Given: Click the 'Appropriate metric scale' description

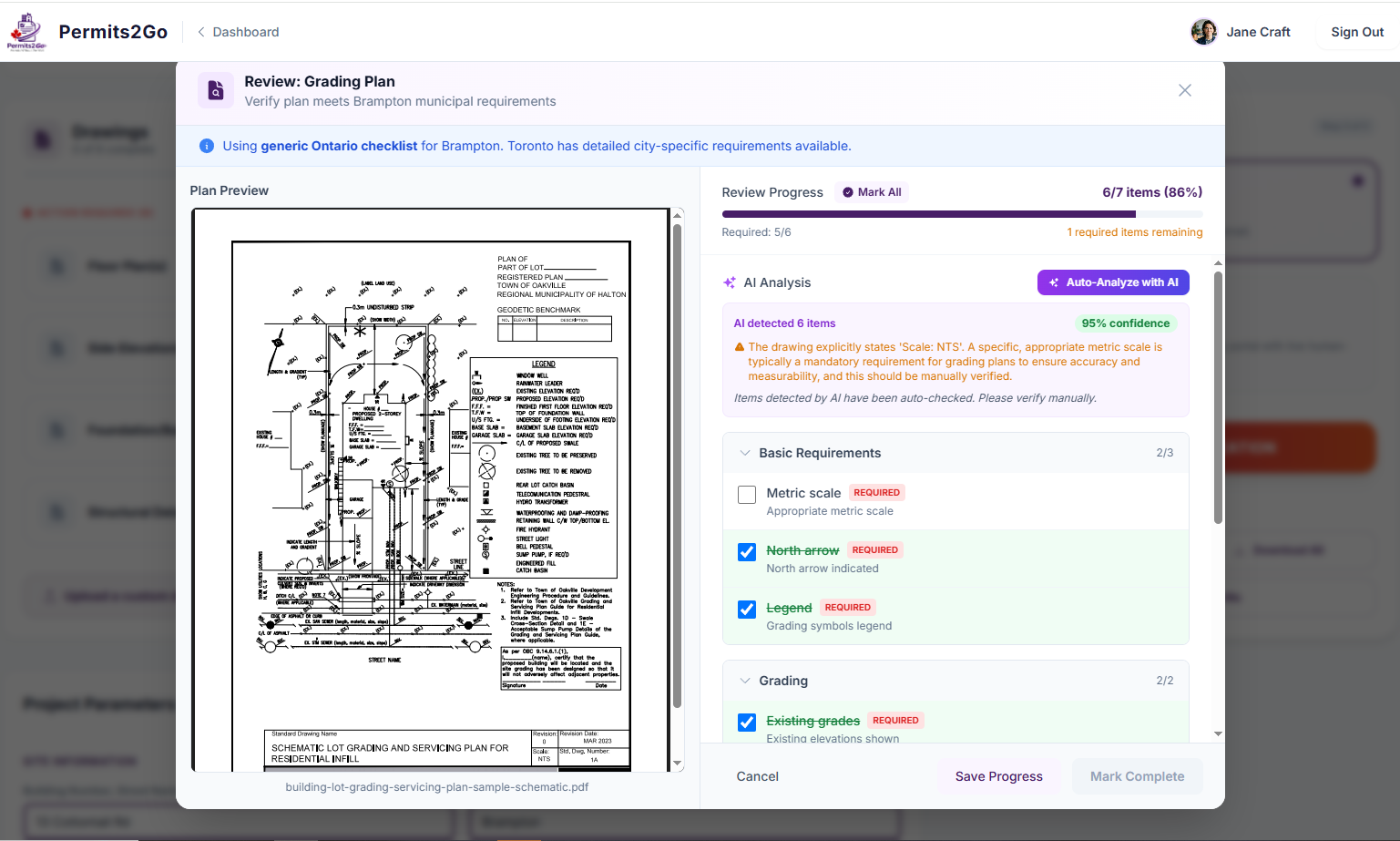Looking at the screenshot, I should (830, 511).
